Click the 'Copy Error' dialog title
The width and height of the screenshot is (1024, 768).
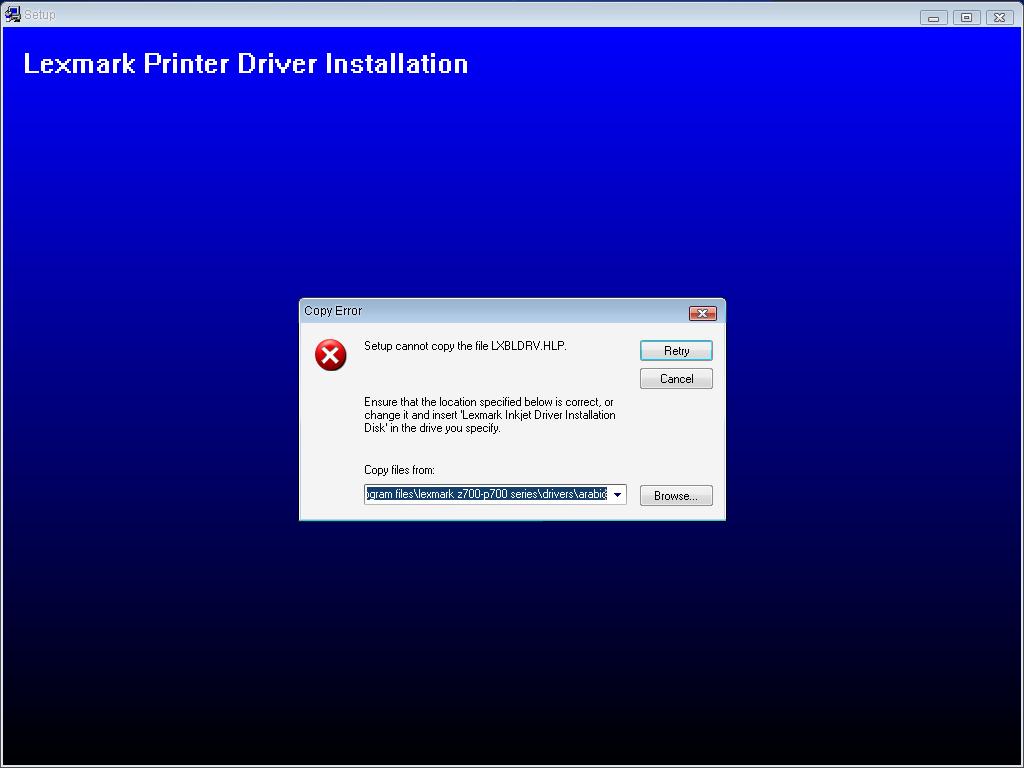tap(333, 311)
